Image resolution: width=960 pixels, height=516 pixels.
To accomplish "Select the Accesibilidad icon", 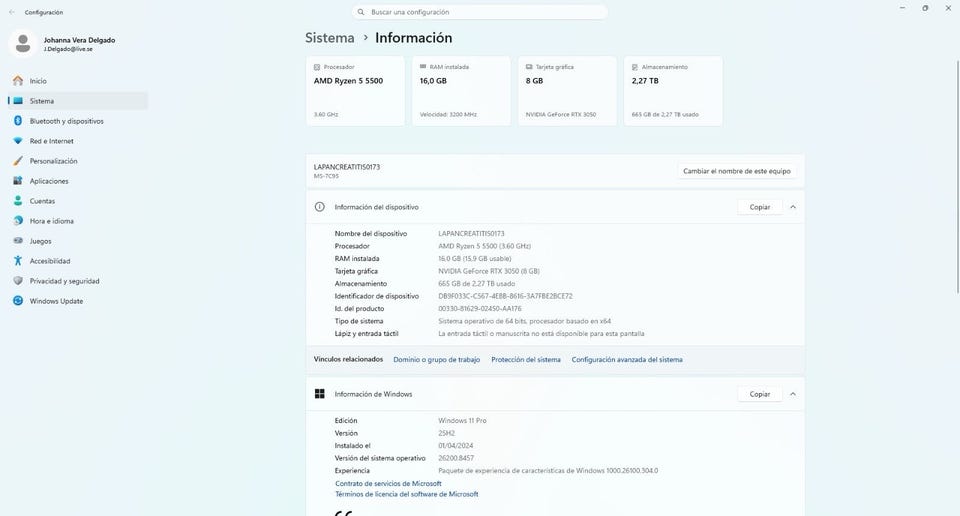I will 18,261.
